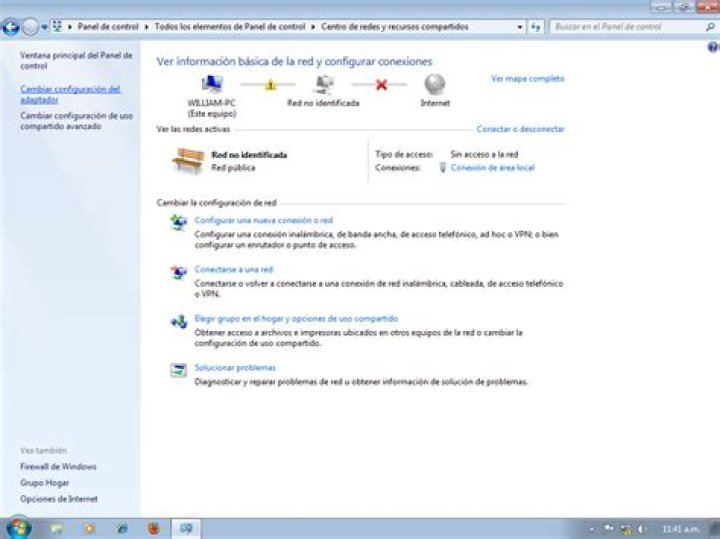The height and width of the screenshot is (539, 720).
Task: Click the volume speaker tray icon
Action: pos(641,529)
